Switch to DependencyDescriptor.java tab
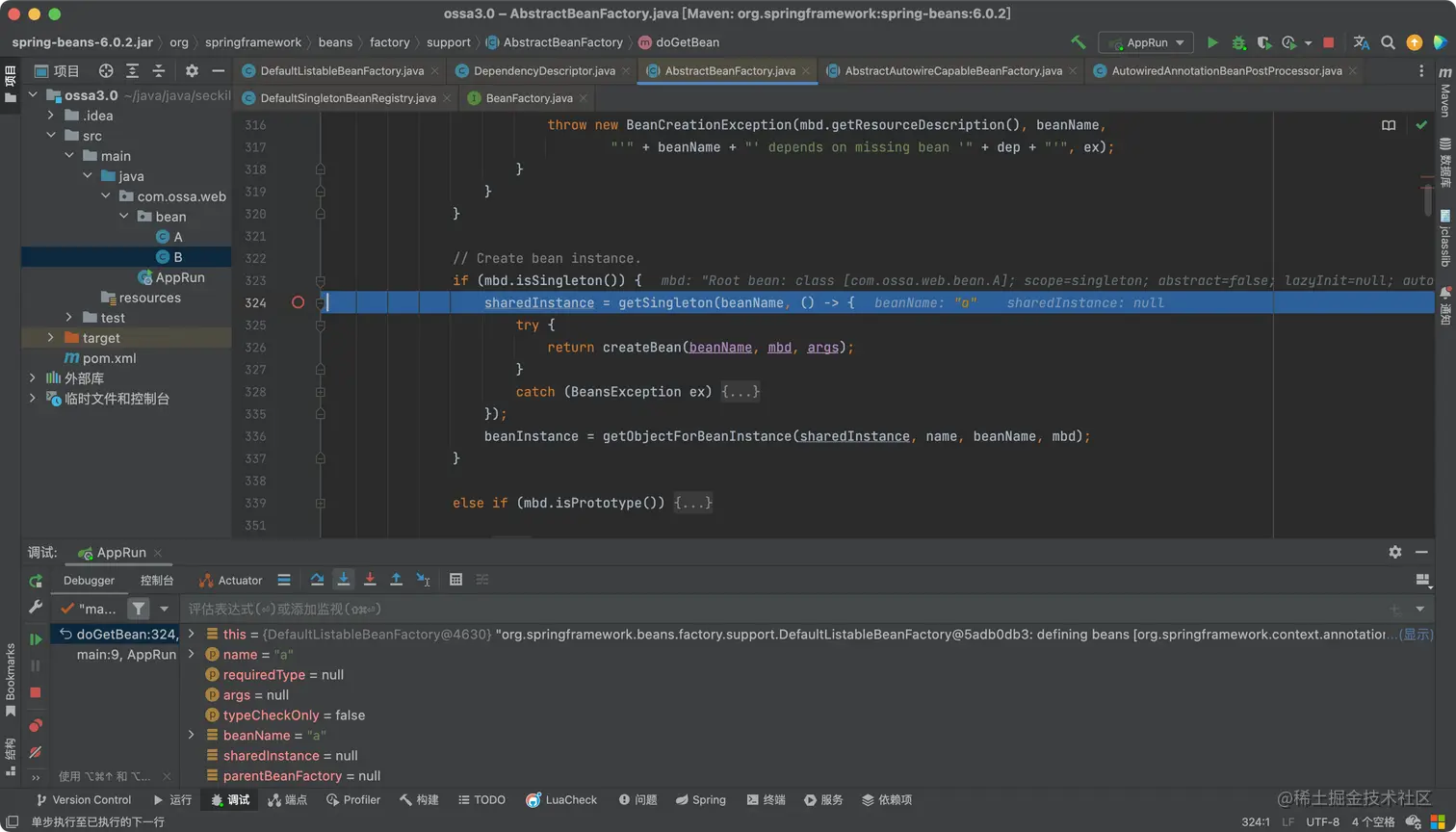1456x832 pixels. [544, 70]
